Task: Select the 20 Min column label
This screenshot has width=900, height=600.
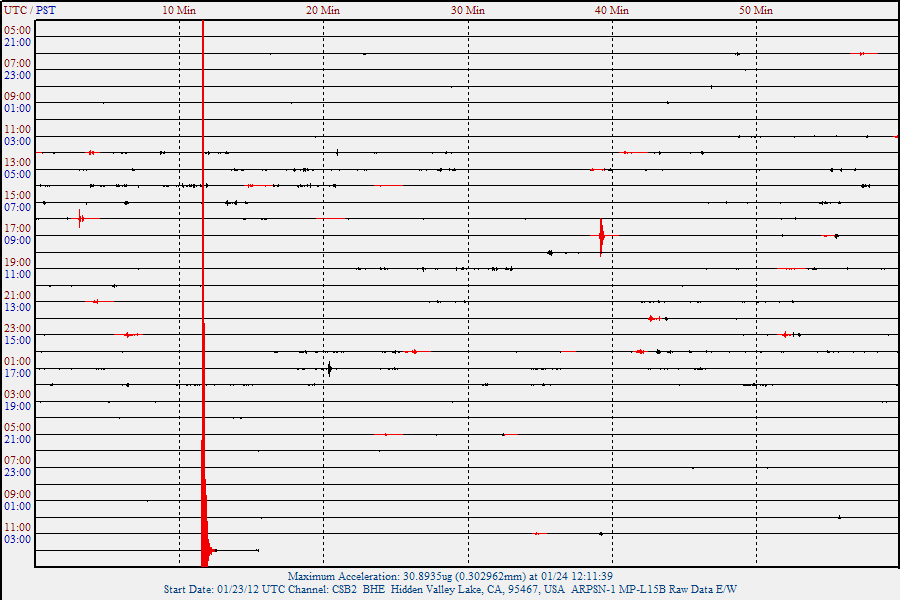Action: click(323, 10)
